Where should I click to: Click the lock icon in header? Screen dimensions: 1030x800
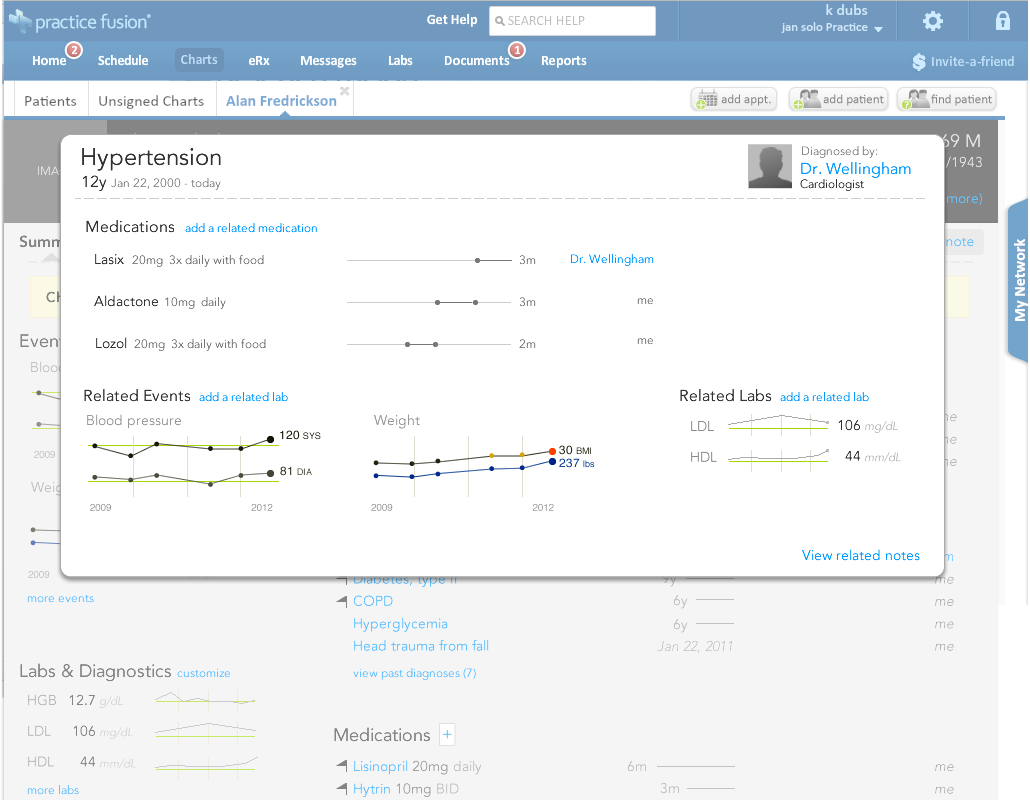click(1002, 20)
